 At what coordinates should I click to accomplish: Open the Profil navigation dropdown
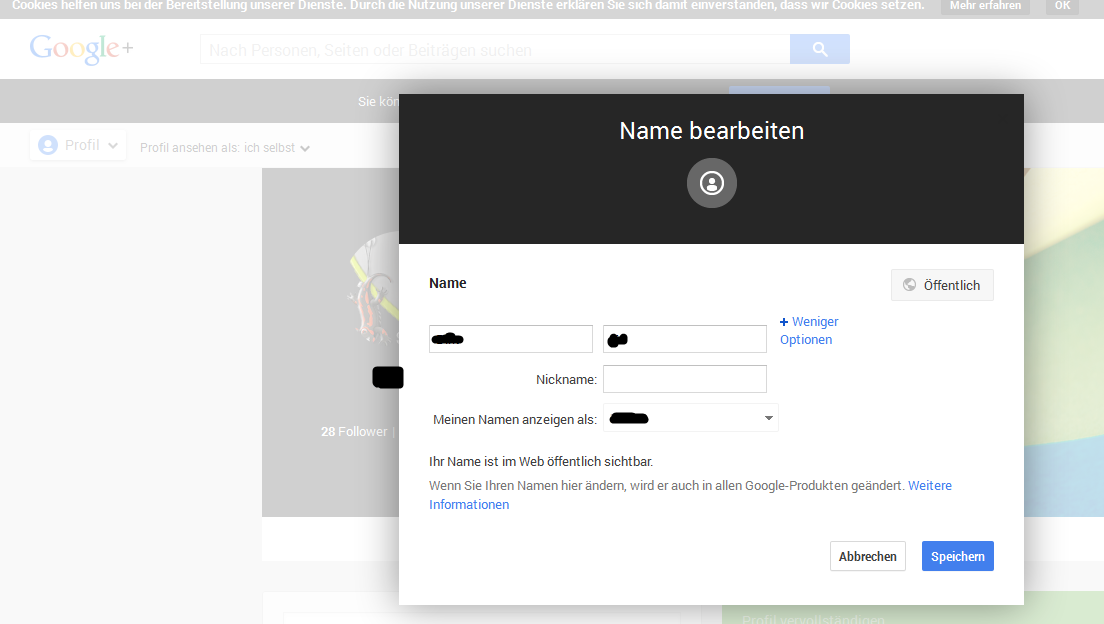(77, 146)
